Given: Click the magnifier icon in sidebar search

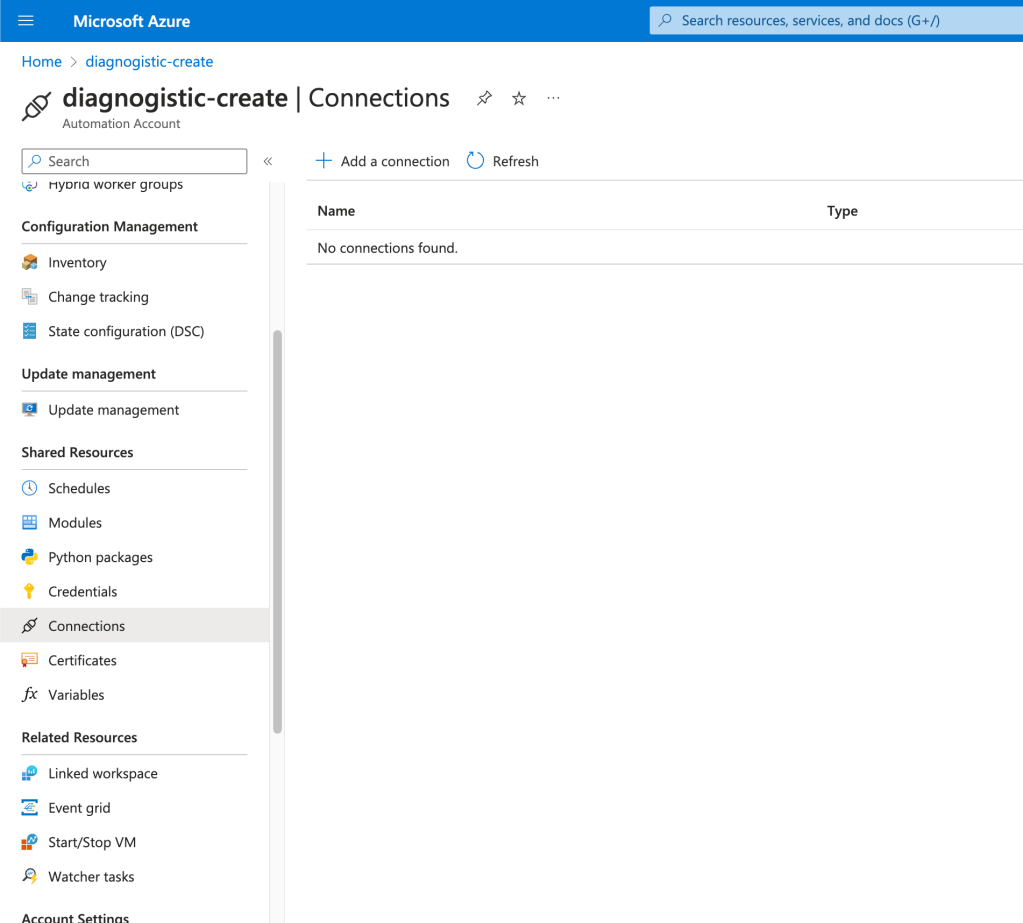Looking at the screenshot, I should [35, 160].
